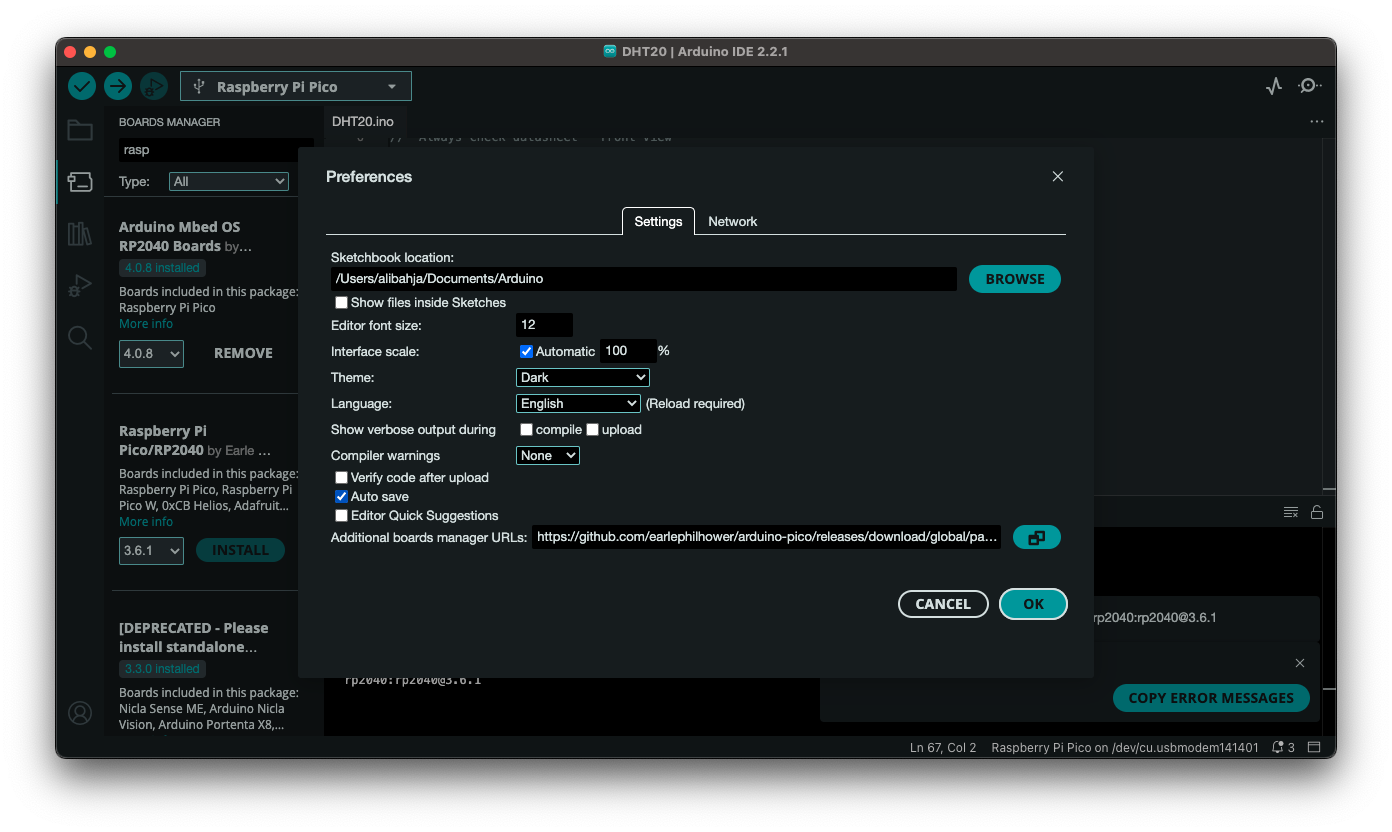The image size is (1392, 832).
Task: Confirm Preferences with OK
Action: point(1033,604)
